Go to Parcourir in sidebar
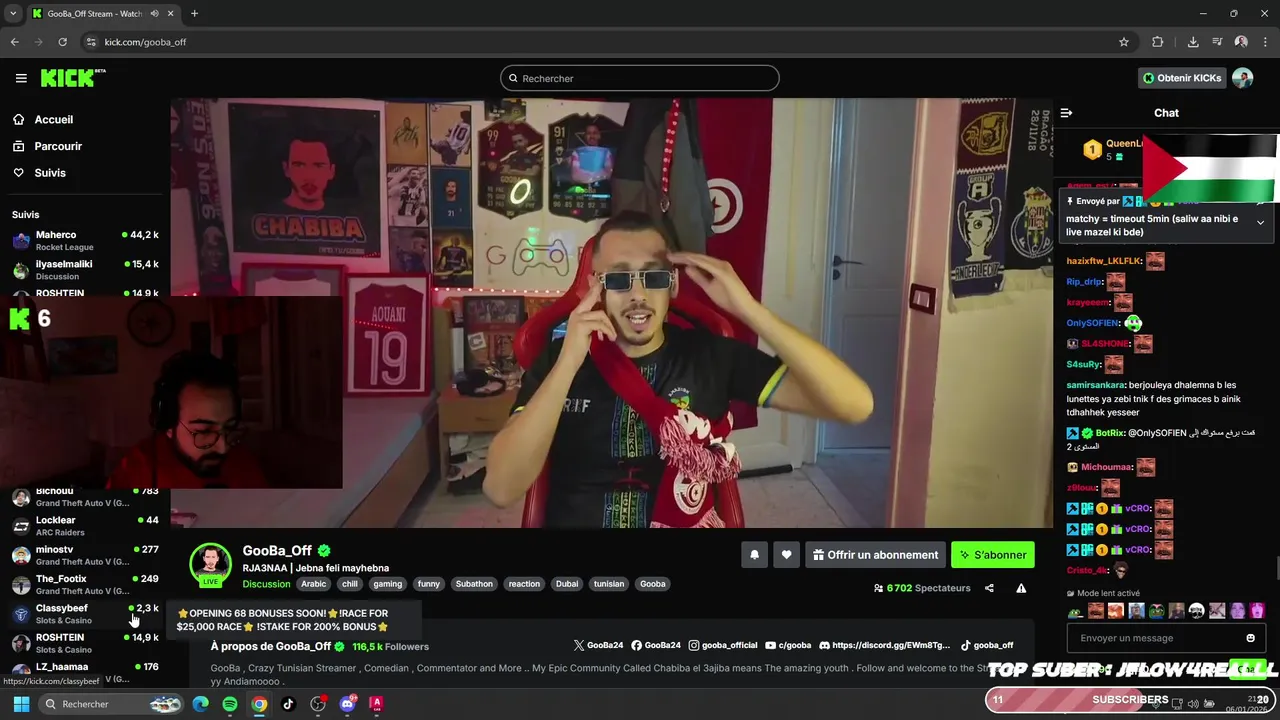1280x720 pixels. (47, 146)
